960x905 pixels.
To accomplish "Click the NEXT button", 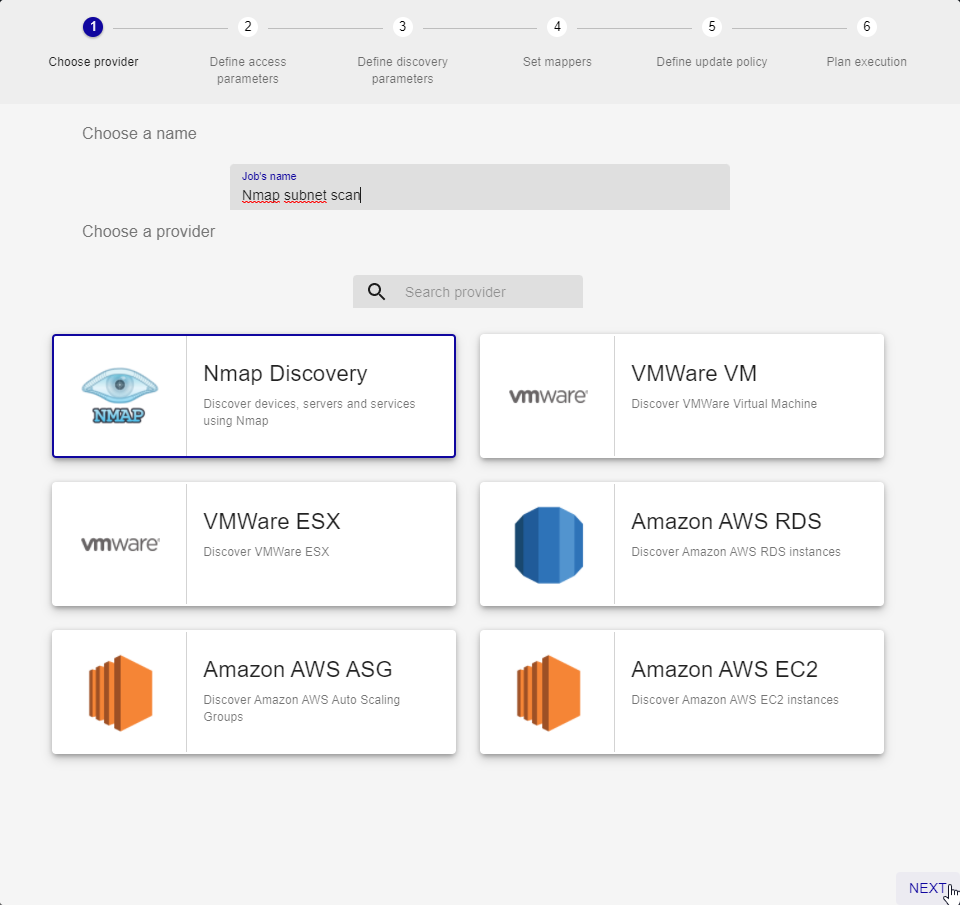I will click(x=928, y=888).
